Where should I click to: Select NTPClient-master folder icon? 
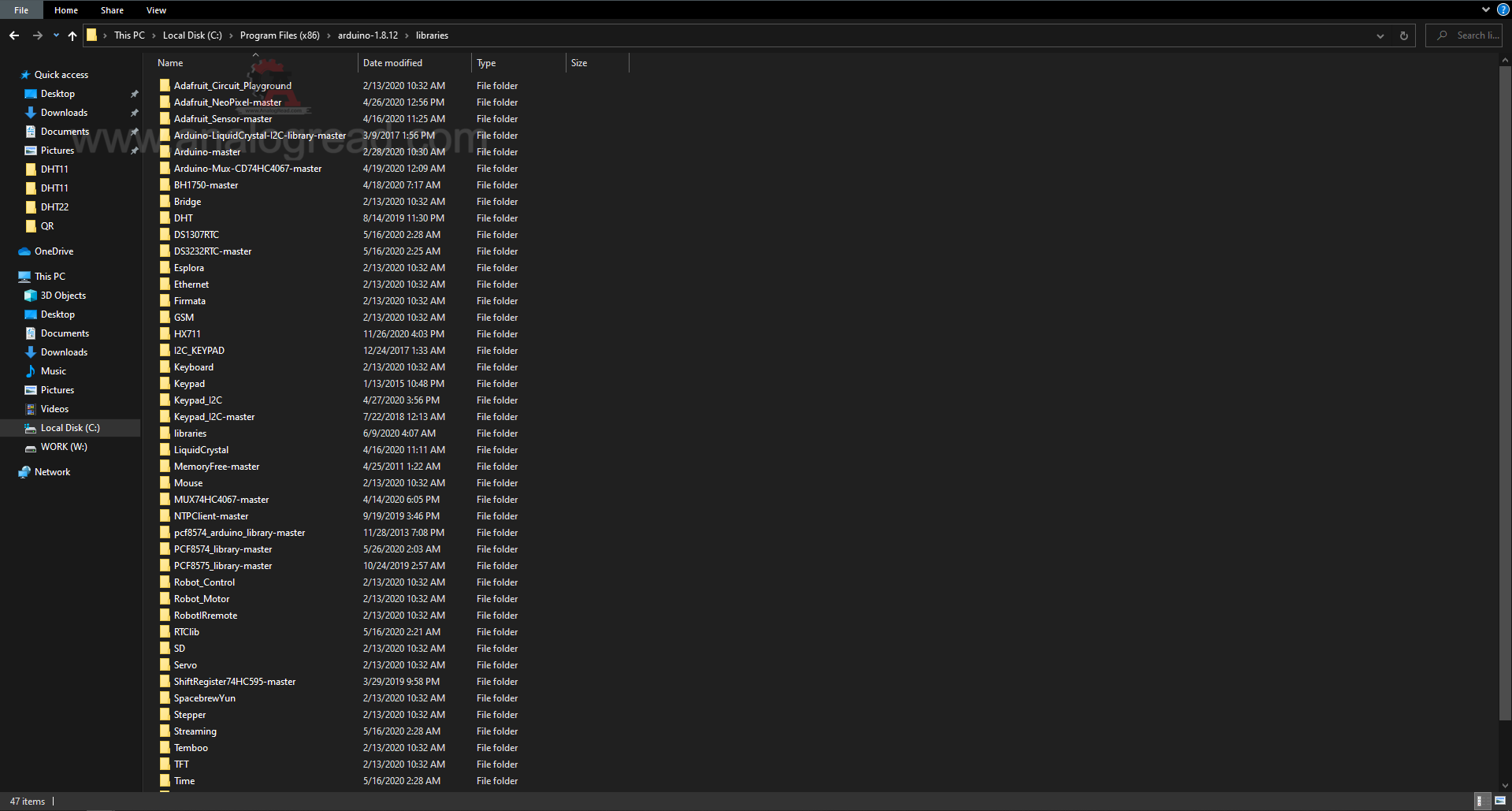coord(165,515)
